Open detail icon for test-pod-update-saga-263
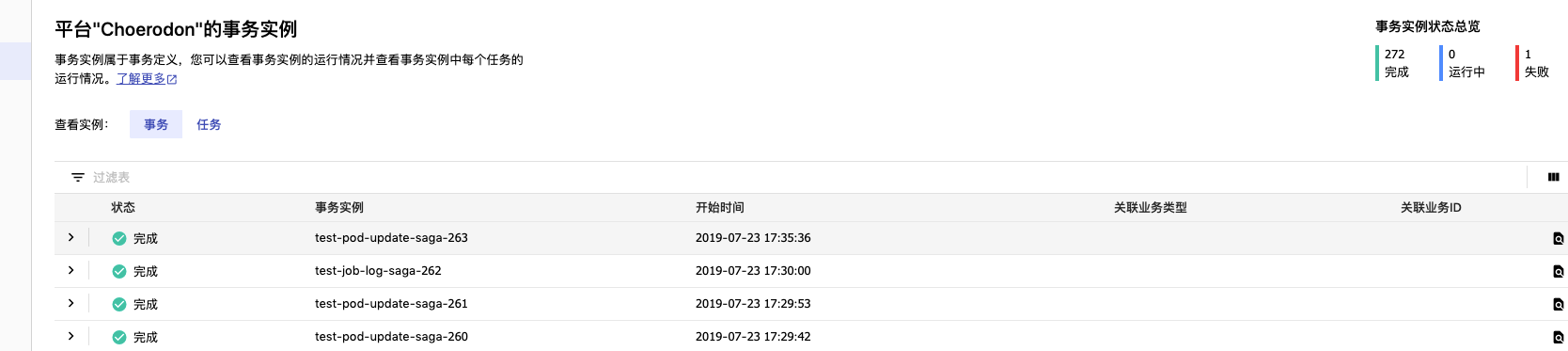 click(x=1558, y=239)
